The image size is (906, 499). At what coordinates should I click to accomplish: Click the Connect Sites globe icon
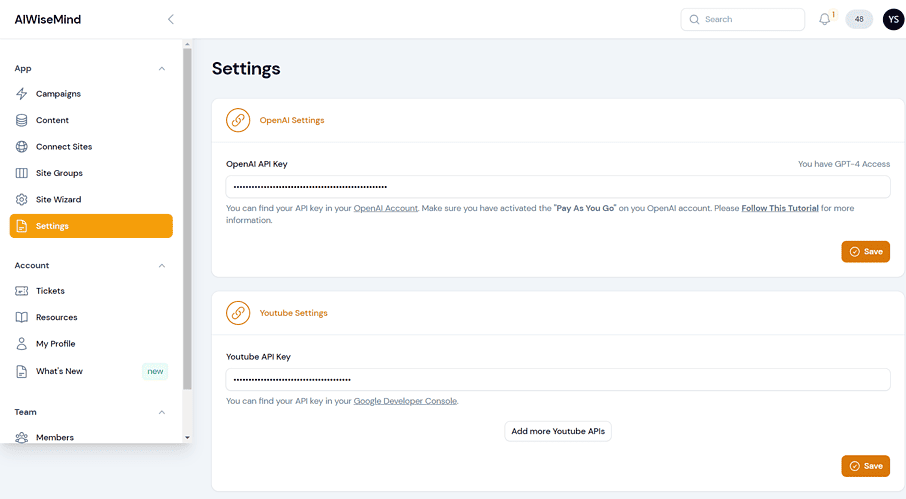[21, 147]
